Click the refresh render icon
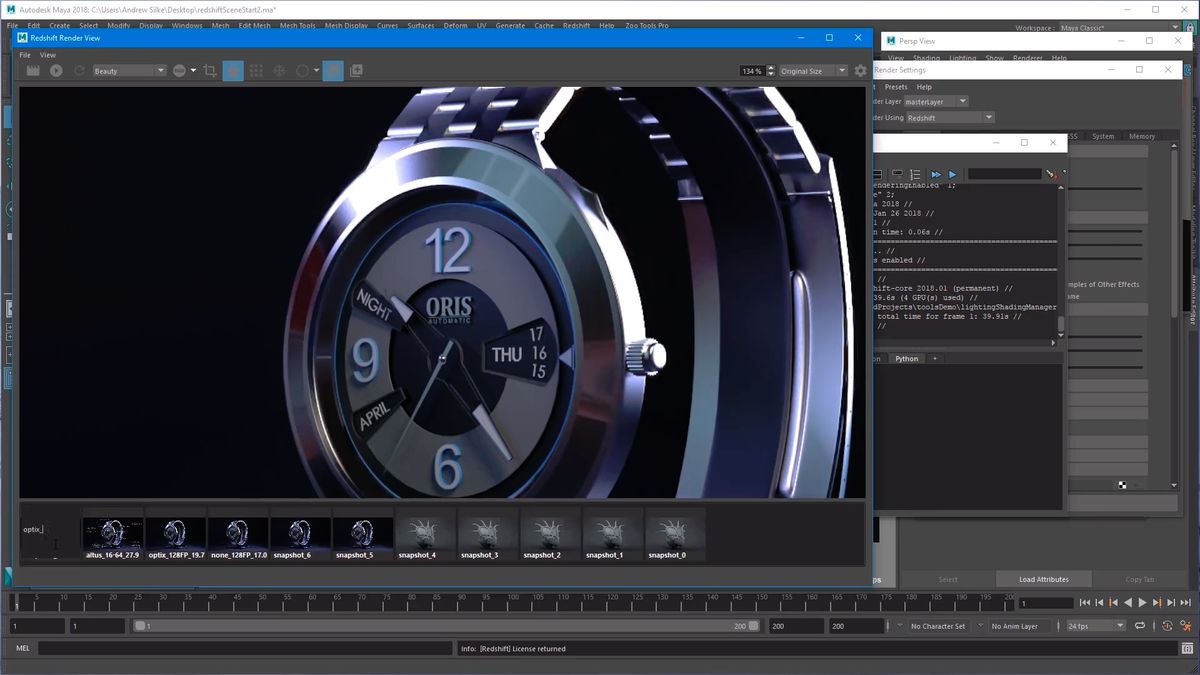 [79, 71]
